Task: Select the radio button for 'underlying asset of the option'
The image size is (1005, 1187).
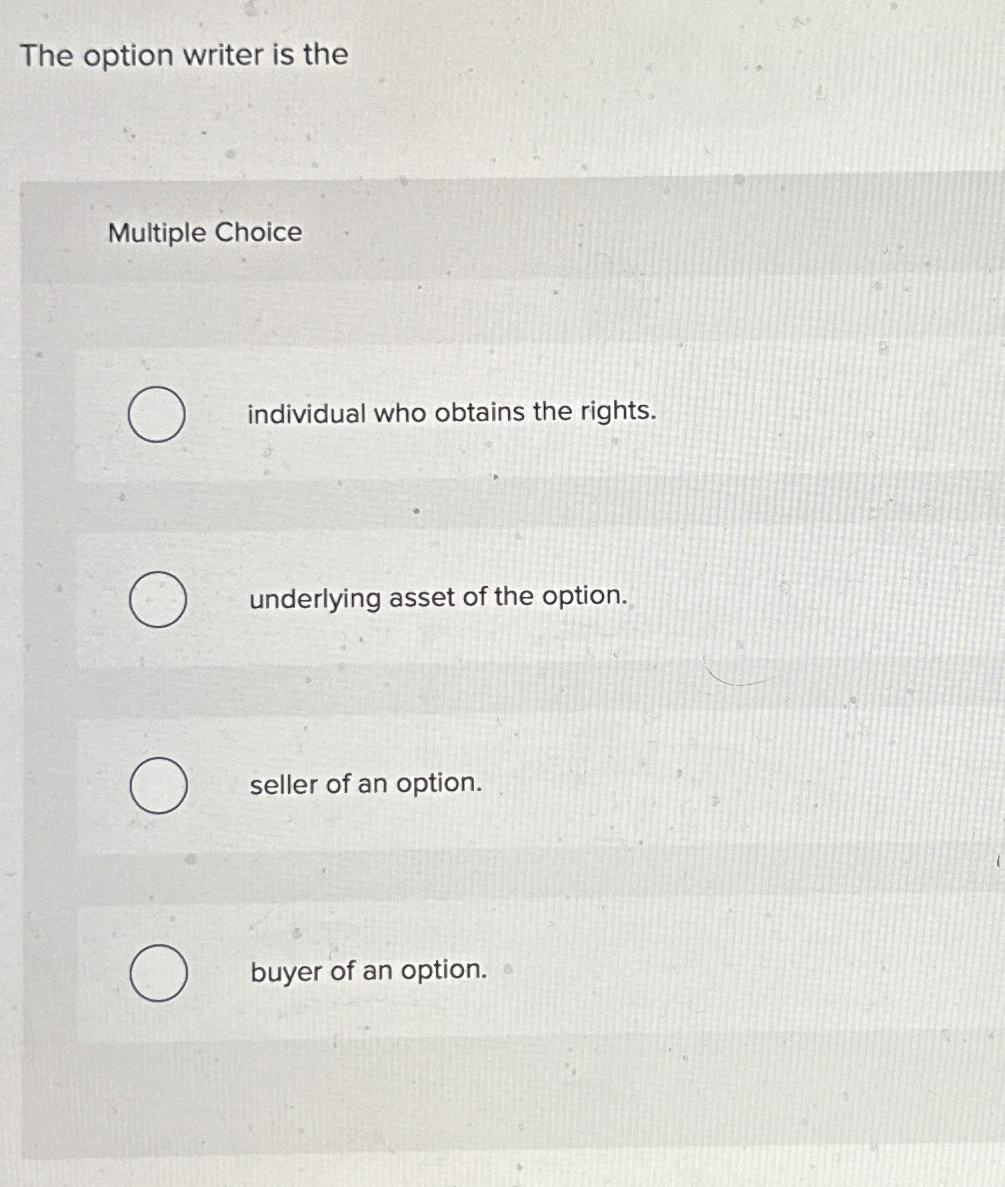Action: pyautogui.click(x=157, y=598)
